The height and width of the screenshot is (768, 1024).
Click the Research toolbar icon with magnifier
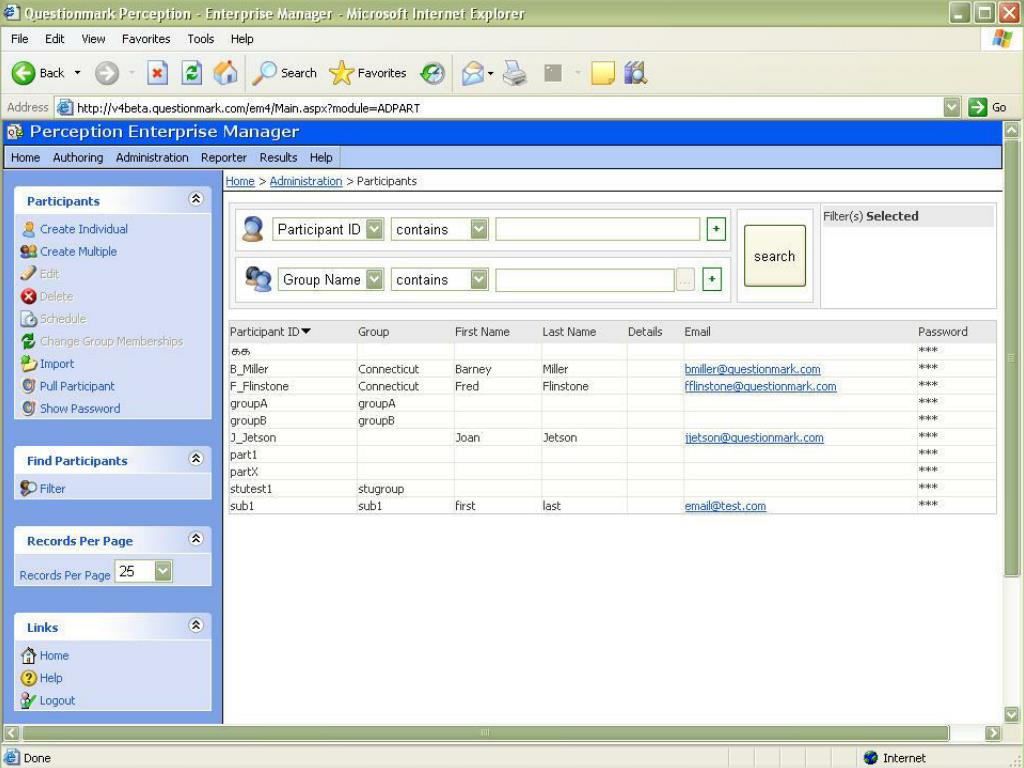click(635, 73)
